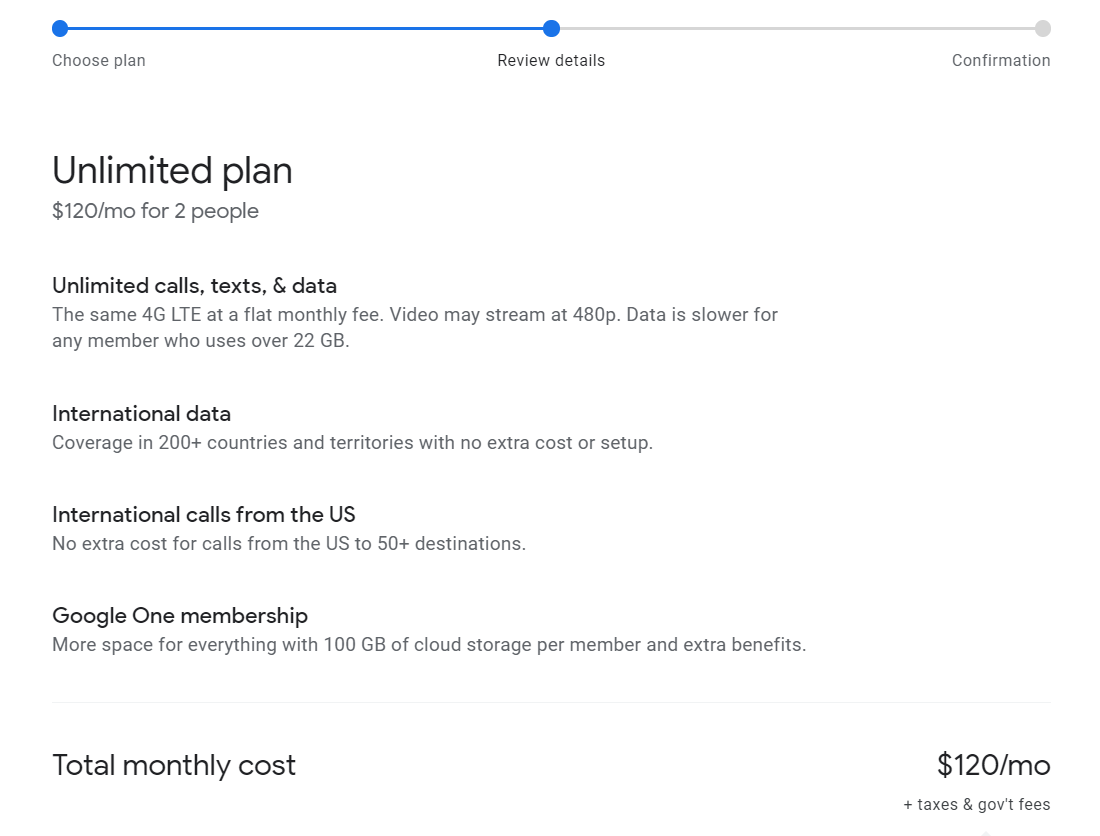This screenshot has width=1100, height=836.
Task: Click the Review details blue step dot
Action: [x=551, y=29]
